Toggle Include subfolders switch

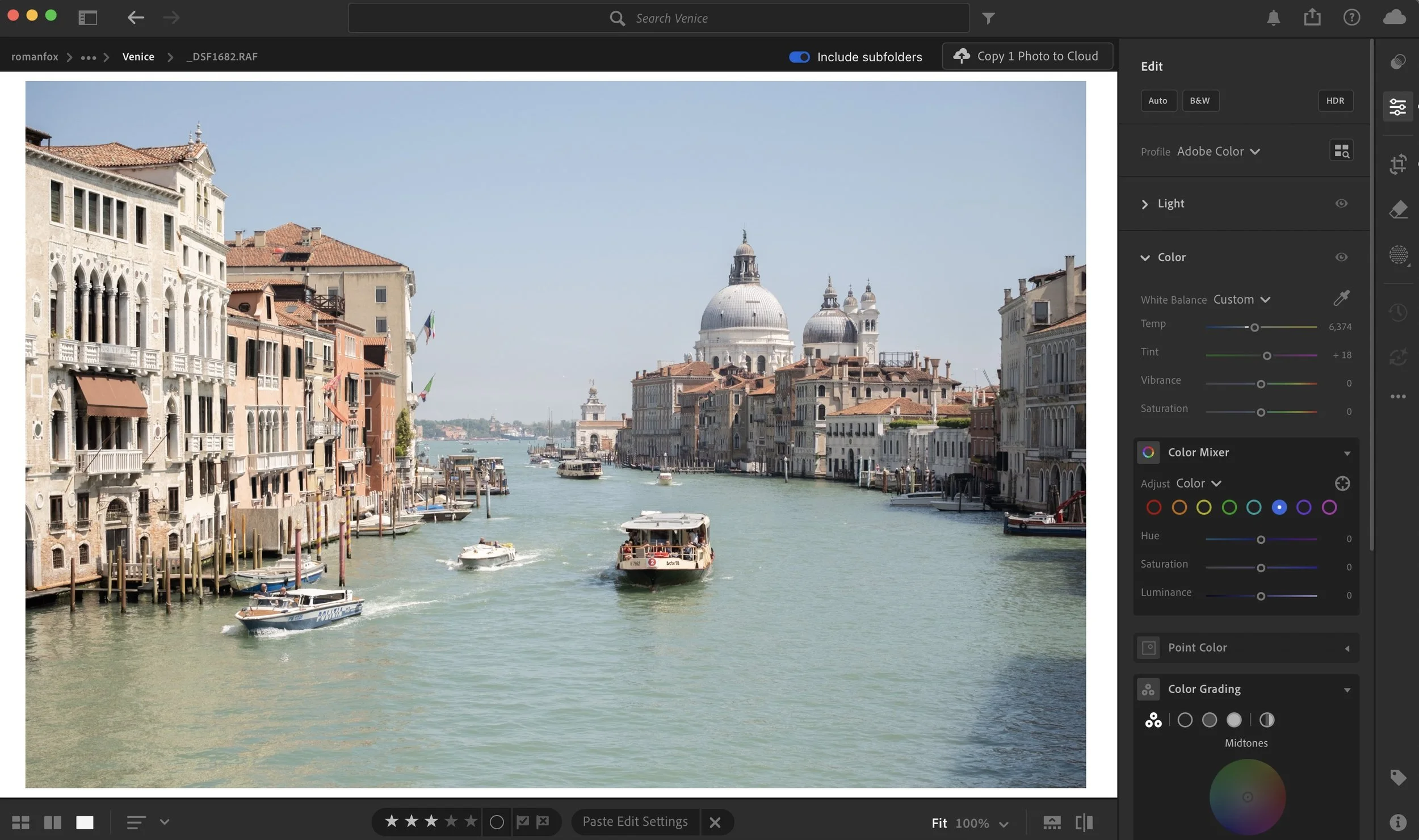tap(799, 57)
